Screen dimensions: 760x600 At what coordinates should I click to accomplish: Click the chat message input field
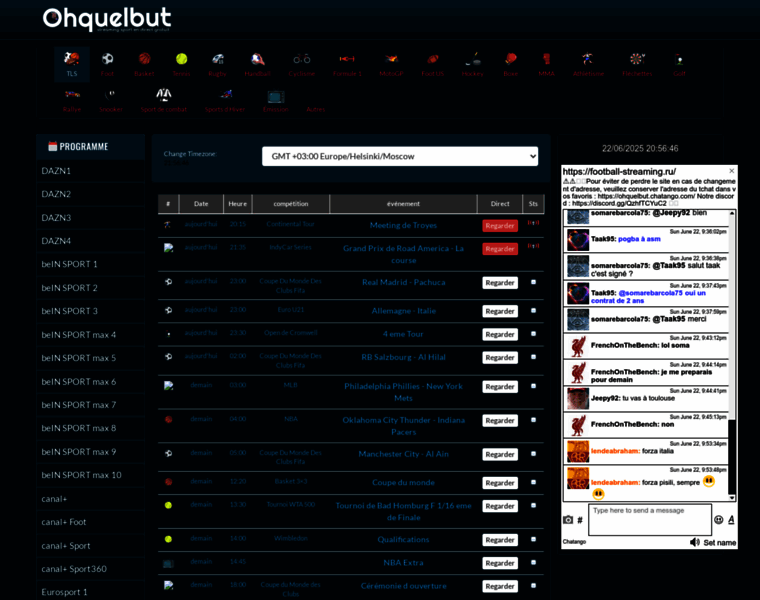point(648,519)
